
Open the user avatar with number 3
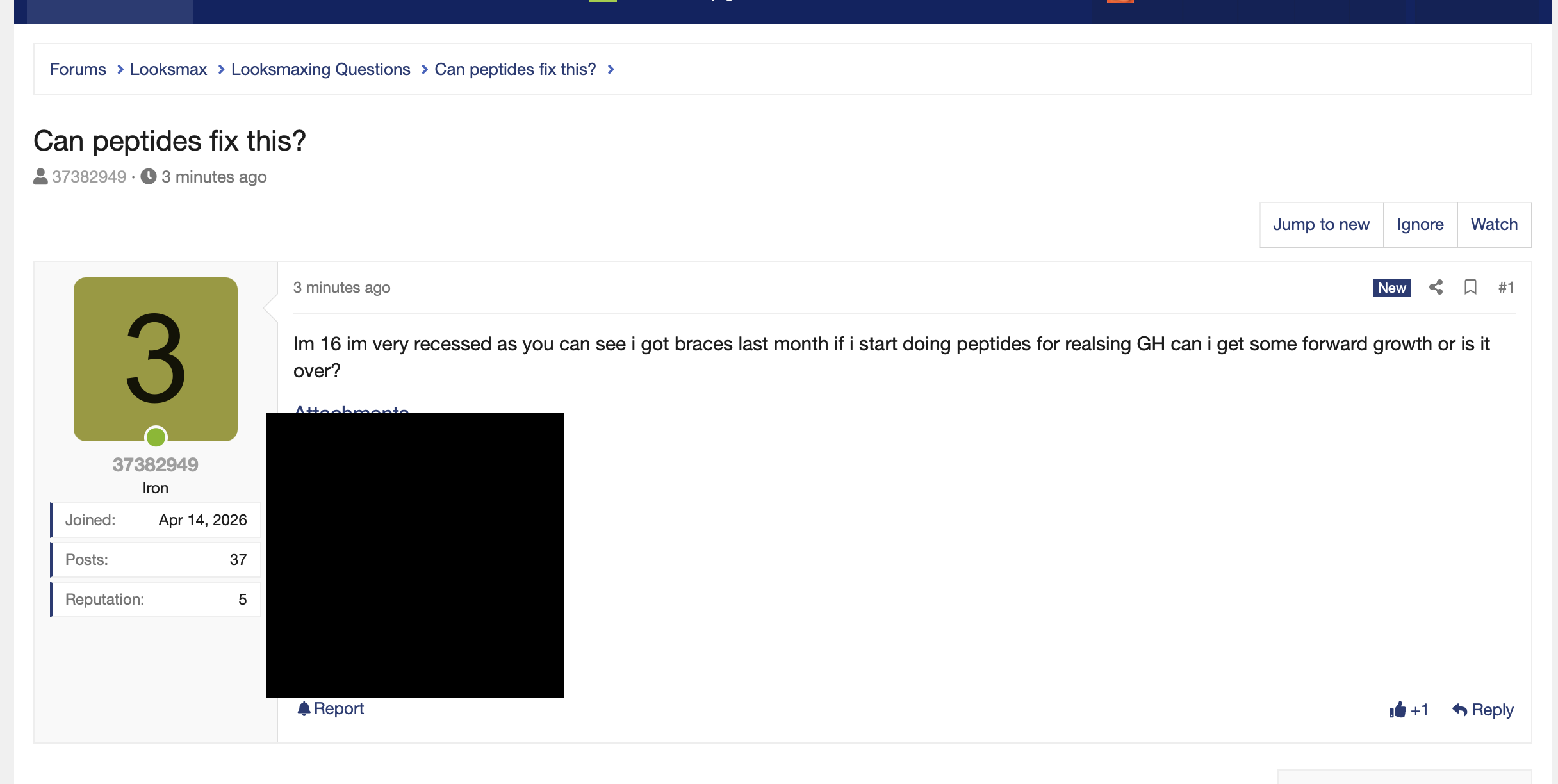coord(156,359)
